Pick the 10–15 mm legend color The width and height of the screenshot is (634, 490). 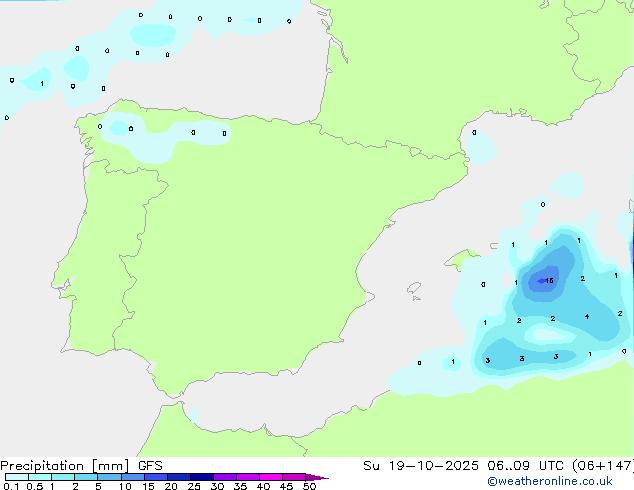click(x=132, y=477)
